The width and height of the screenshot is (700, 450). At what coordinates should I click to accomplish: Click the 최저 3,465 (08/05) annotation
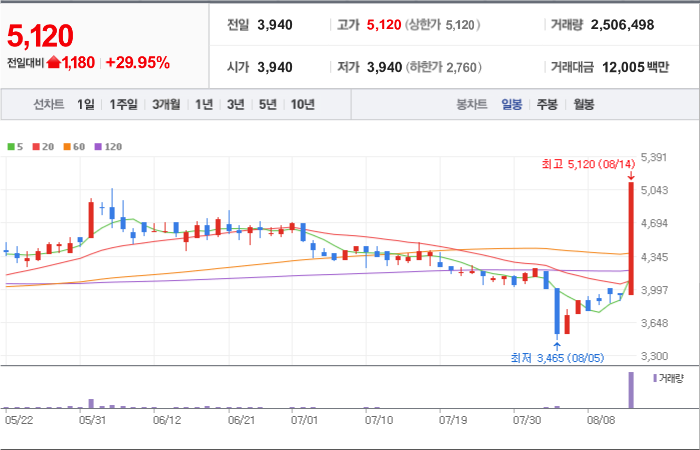tap(558, 358)
